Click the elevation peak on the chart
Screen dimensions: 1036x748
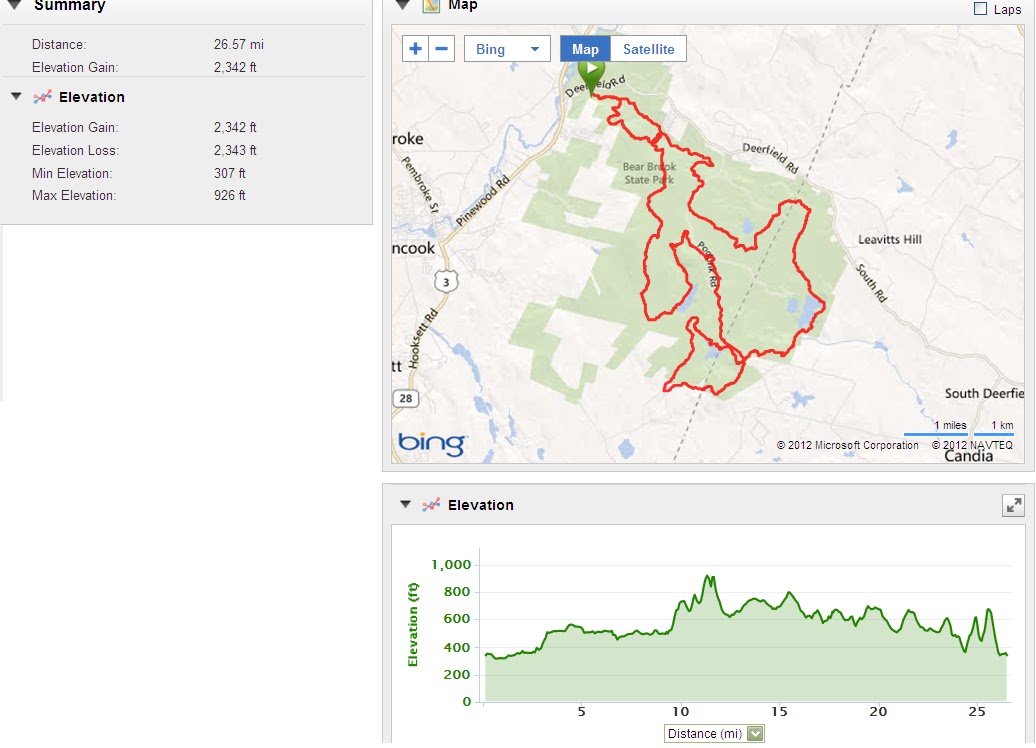tap(708, 577)
